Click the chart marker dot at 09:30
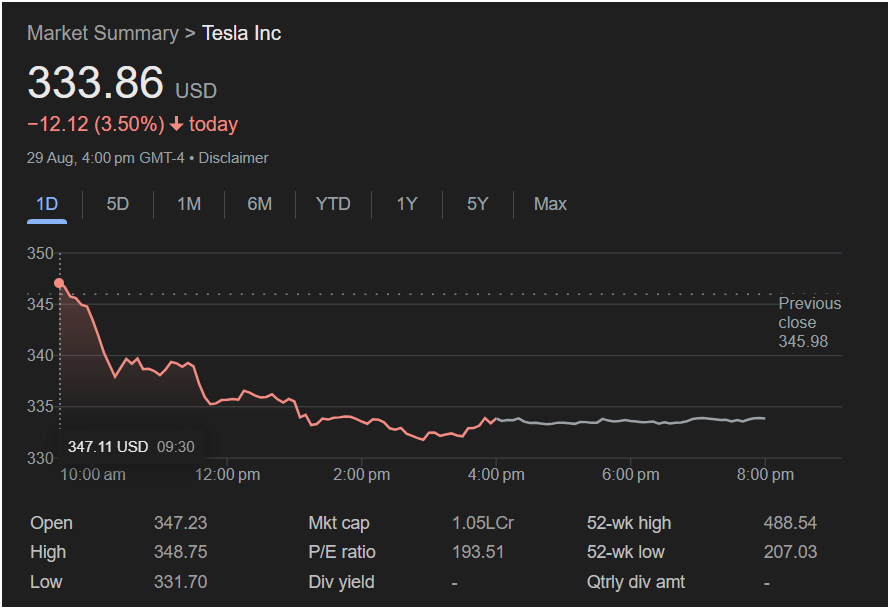This screenshot has height=609, width=890. (60, 283)
